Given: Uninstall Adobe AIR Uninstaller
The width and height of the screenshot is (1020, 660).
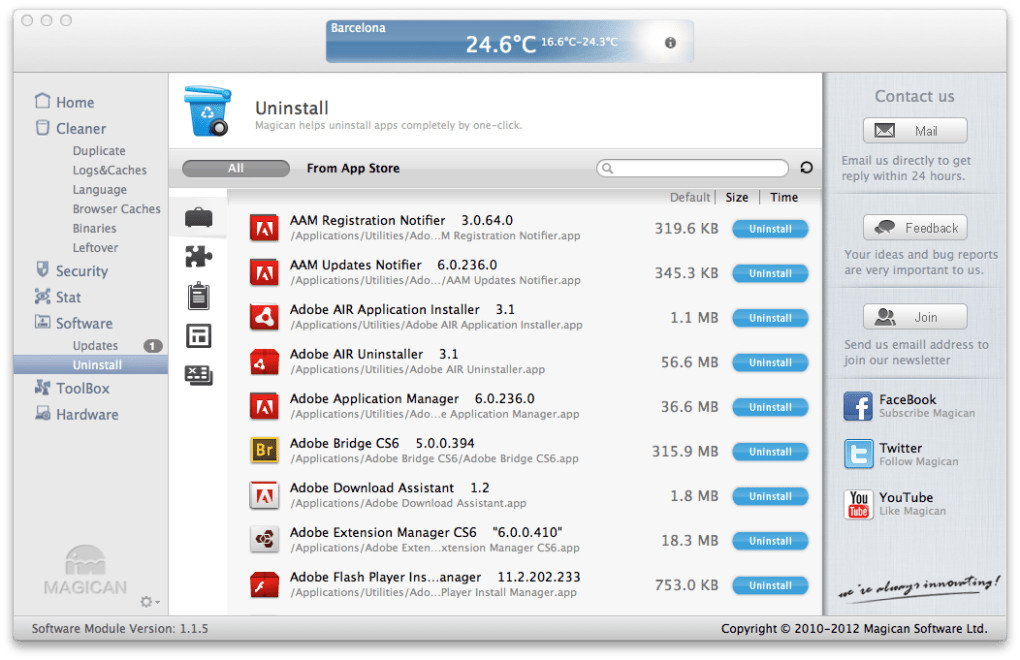Looking at the screenshot, I should (770, 362).
